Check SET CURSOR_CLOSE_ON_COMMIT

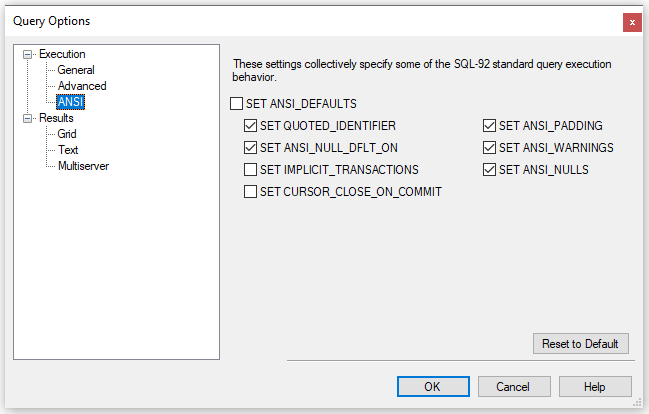(251, 192)
